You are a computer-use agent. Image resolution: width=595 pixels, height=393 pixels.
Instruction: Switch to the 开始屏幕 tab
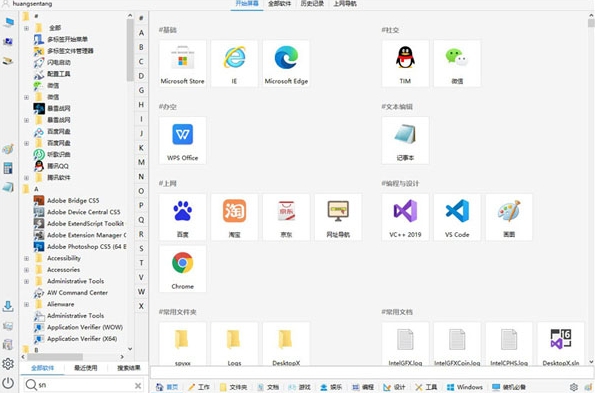tap(247, 4)
